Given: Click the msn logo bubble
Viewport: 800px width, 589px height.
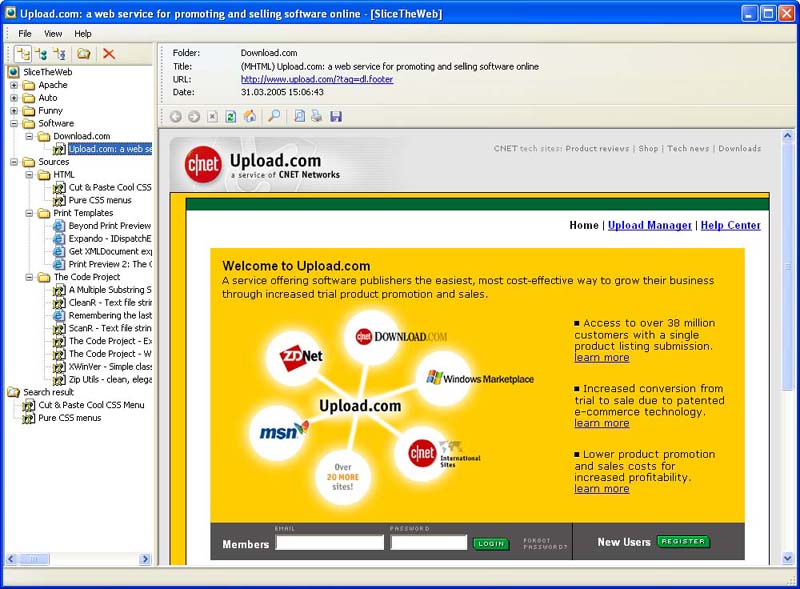Looking at the screenshot, I should coord(277,433).
